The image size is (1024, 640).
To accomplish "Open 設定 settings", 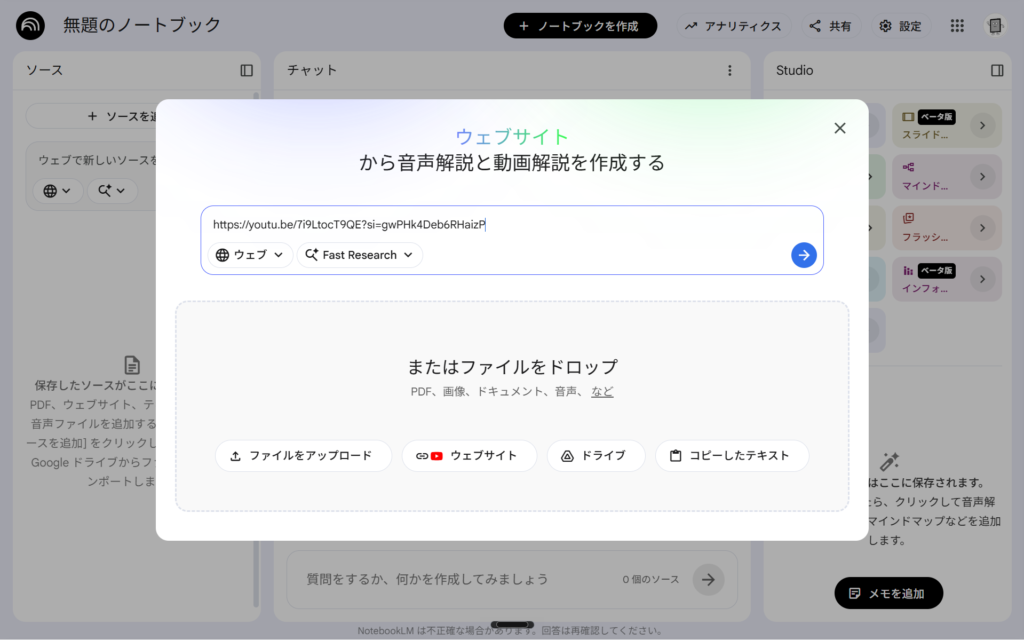I will (x=901, y=25).
